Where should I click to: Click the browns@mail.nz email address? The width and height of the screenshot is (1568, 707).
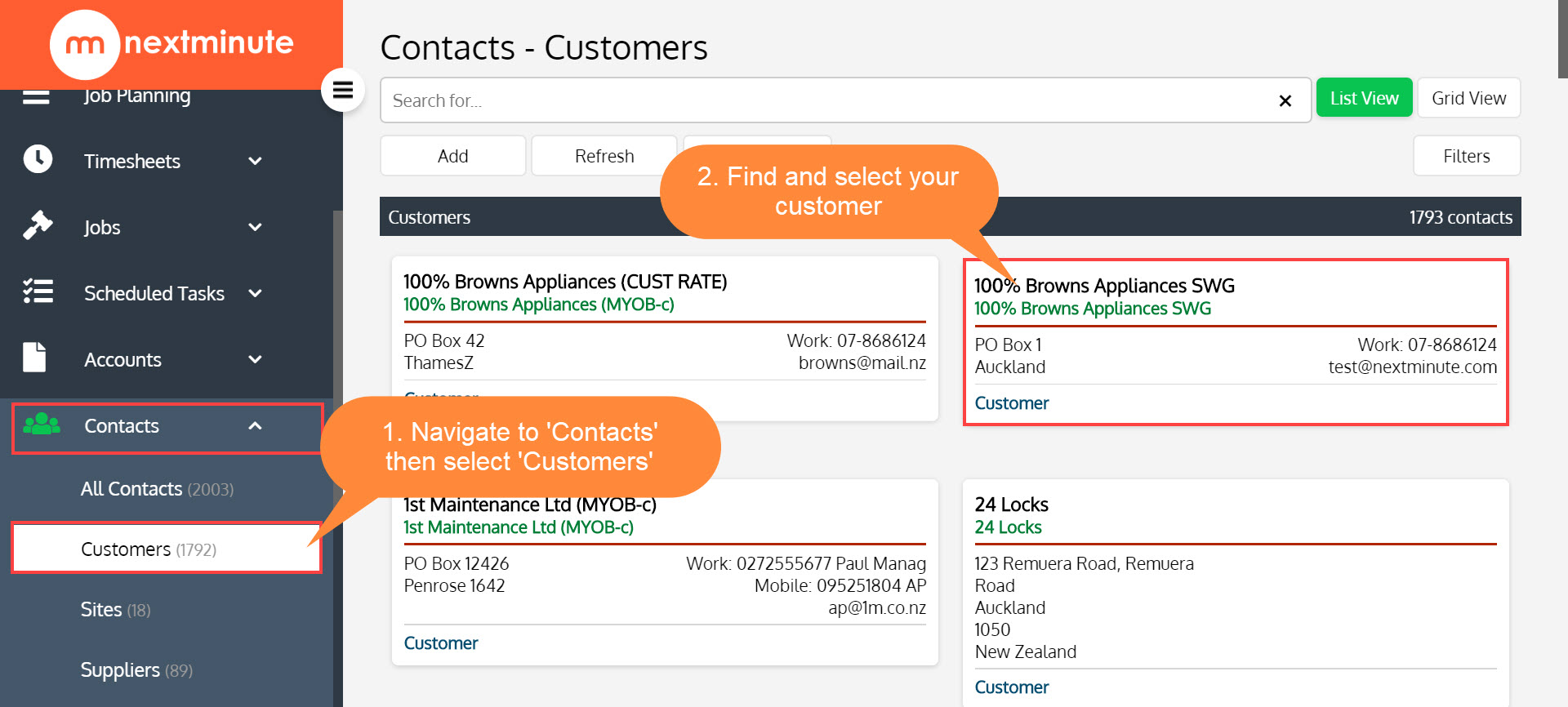point(862,363)
